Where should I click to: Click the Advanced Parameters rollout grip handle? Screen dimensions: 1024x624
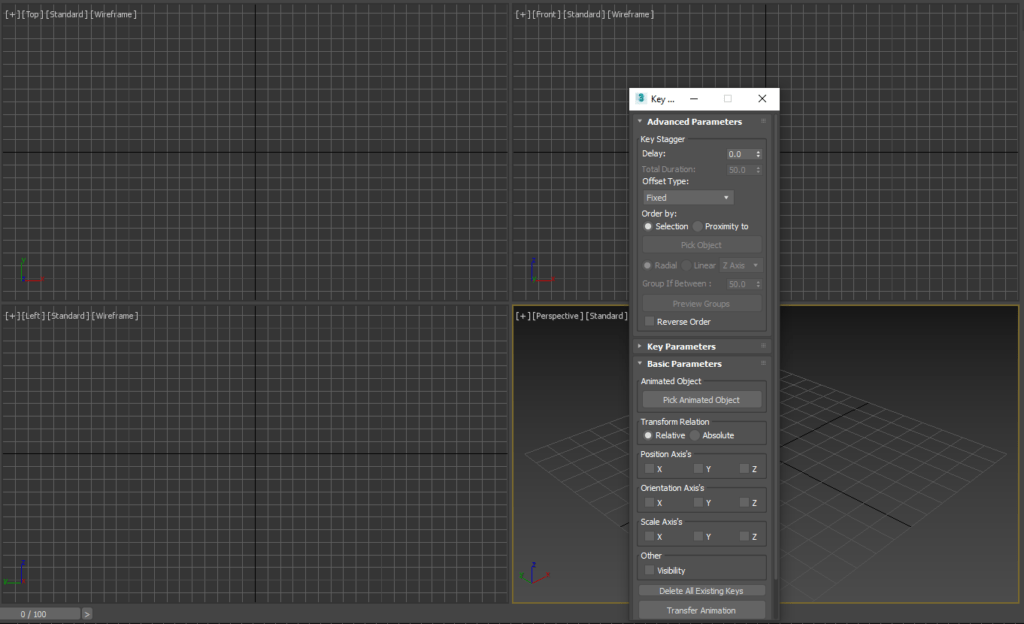click(x=763, y=121)
